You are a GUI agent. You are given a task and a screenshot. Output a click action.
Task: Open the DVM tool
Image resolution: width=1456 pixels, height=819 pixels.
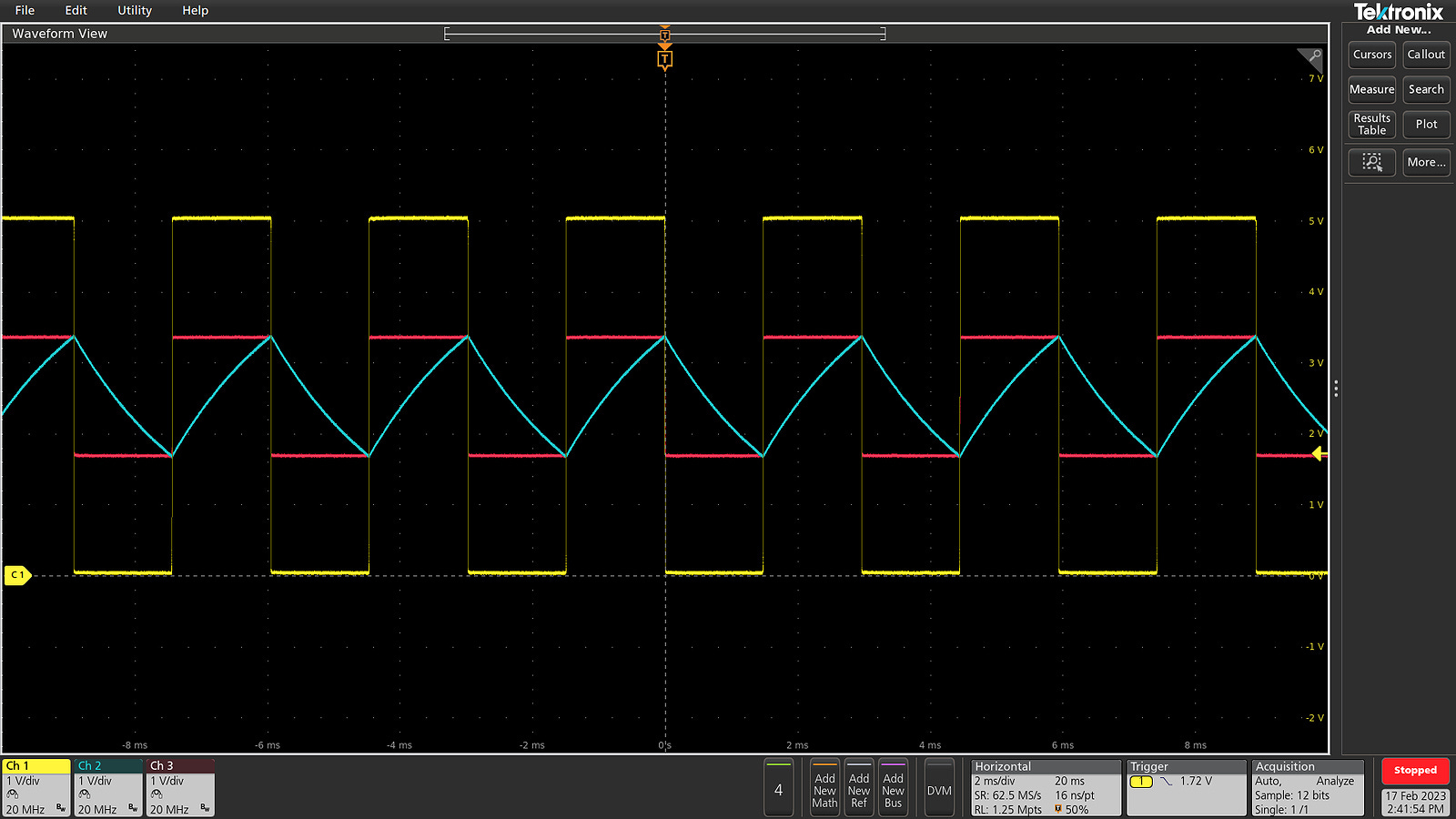point(939,788)
